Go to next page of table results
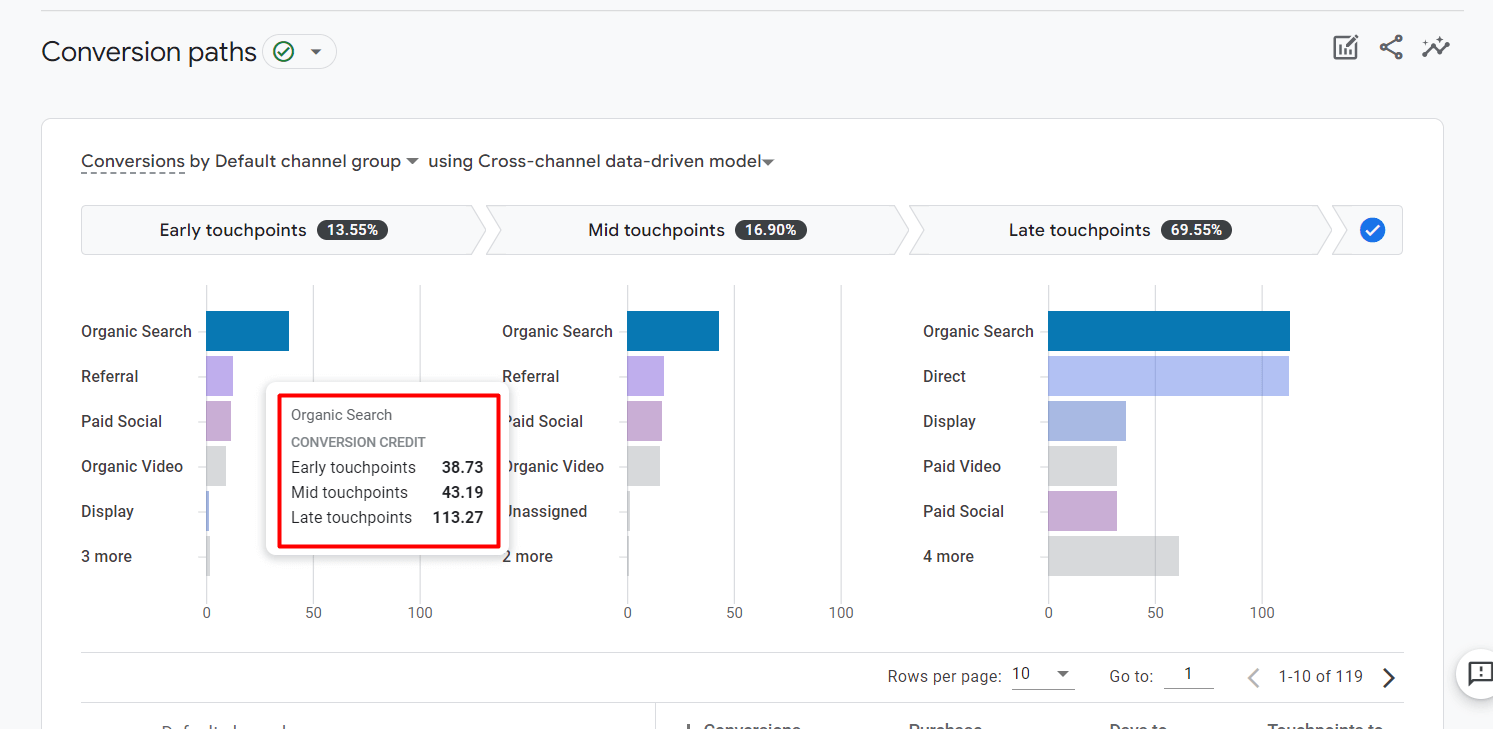Screen dimensions: 1493x729 (1388, 677)
